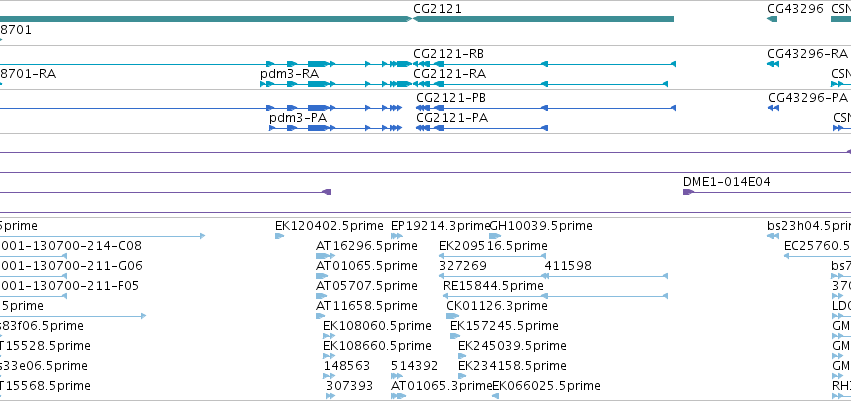The height and width of the screenshot is (401, 851).
Task: Select the EK245039.5prime EST label
Action: pos(512,346)
